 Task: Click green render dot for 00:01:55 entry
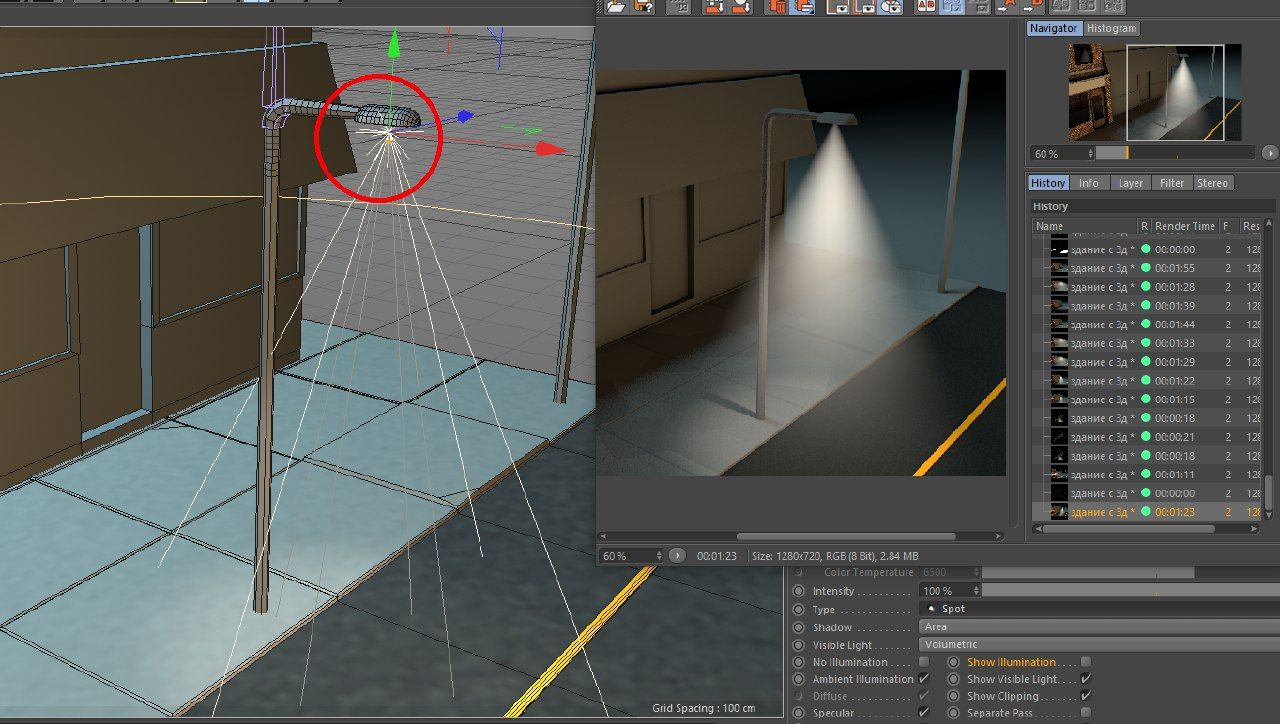(1145, 268)
